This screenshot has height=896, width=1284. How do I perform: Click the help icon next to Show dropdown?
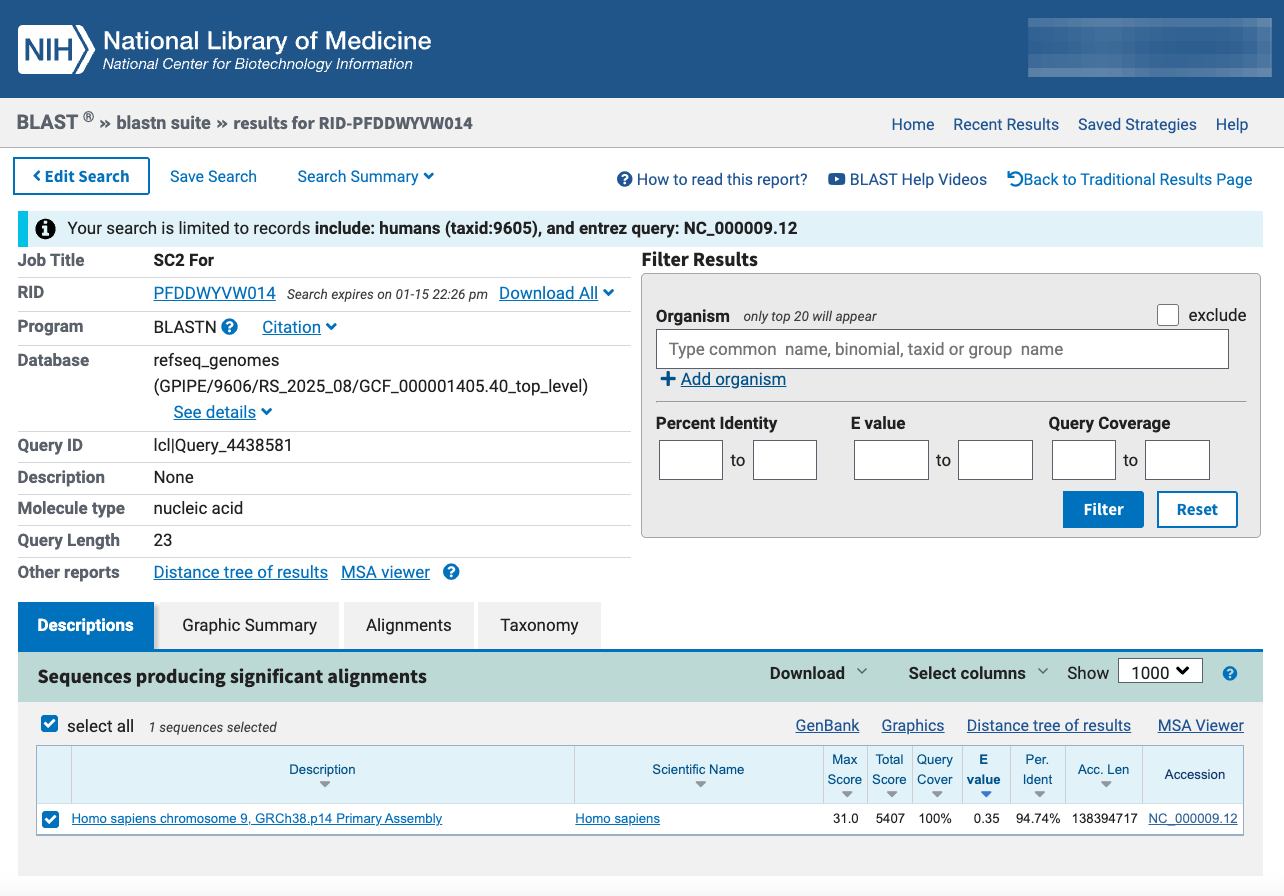(x=1230, y=674)
